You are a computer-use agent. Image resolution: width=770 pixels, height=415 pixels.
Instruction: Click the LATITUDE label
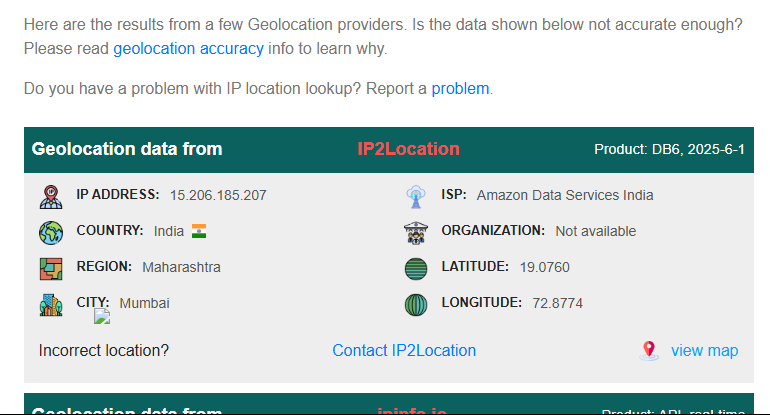(475, 266)
